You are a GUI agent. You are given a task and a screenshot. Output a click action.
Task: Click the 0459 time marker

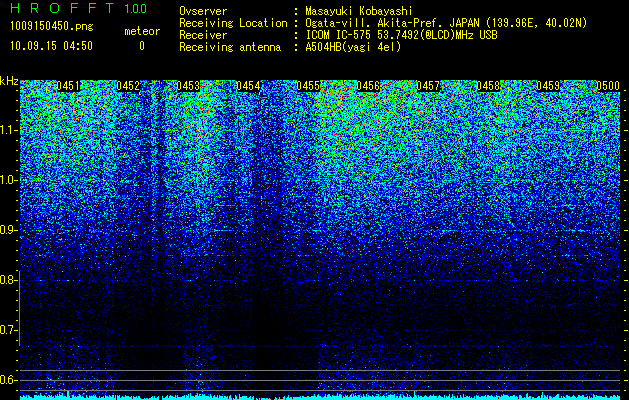pos(548,86)
